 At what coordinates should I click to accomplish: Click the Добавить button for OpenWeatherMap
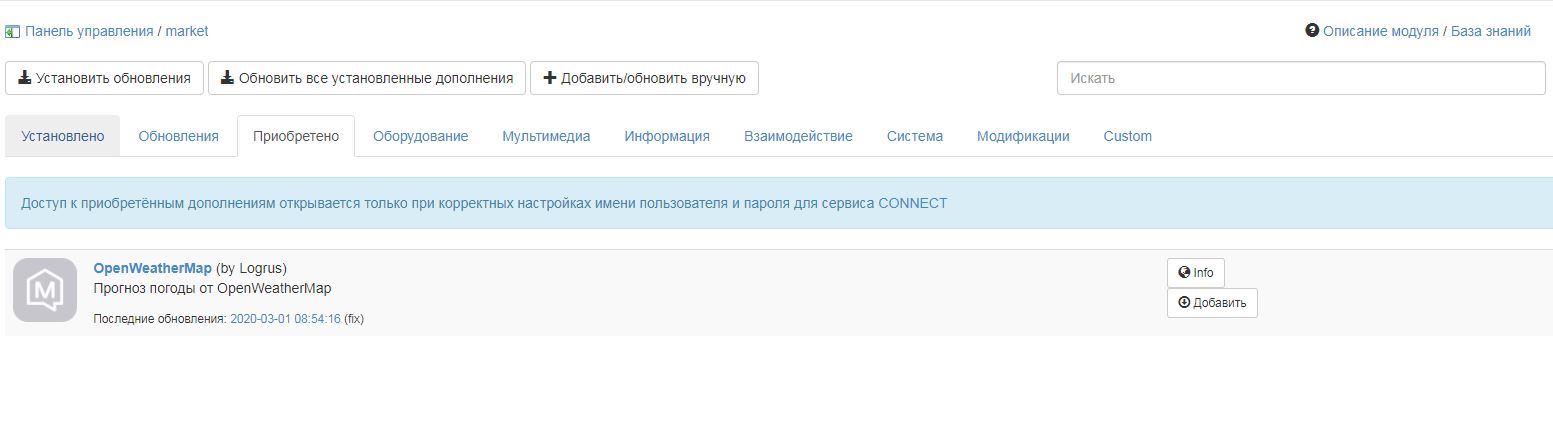[1212, 303]
